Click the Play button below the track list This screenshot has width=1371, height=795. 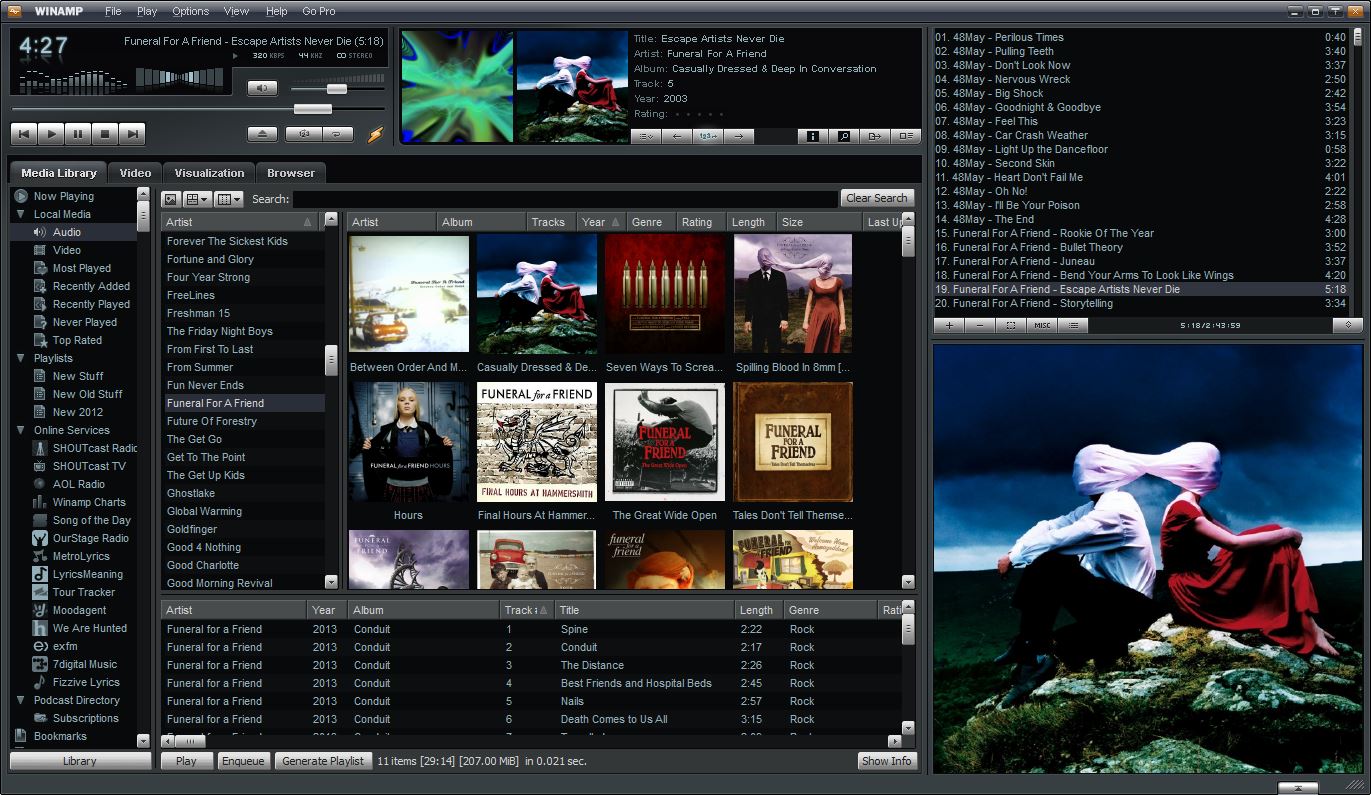[x=186, y=761]
